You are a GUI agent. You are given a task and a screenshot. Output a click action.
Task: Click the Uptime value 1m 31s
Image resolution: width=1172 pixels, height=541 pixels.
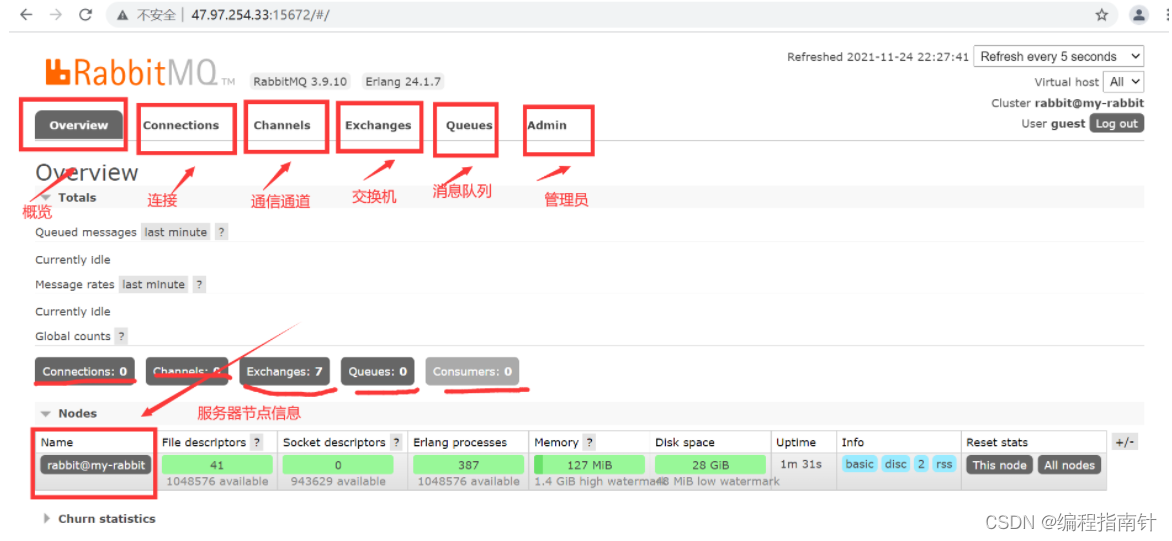pos(801,464)
